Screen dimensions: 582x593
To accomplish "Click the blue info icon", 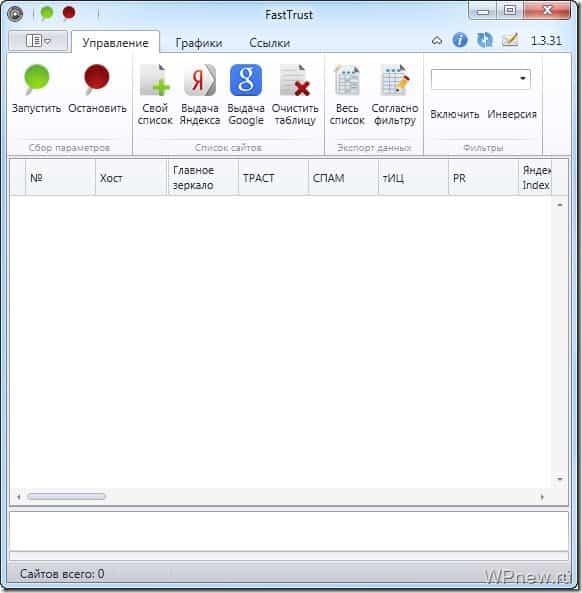I will 460,40.
